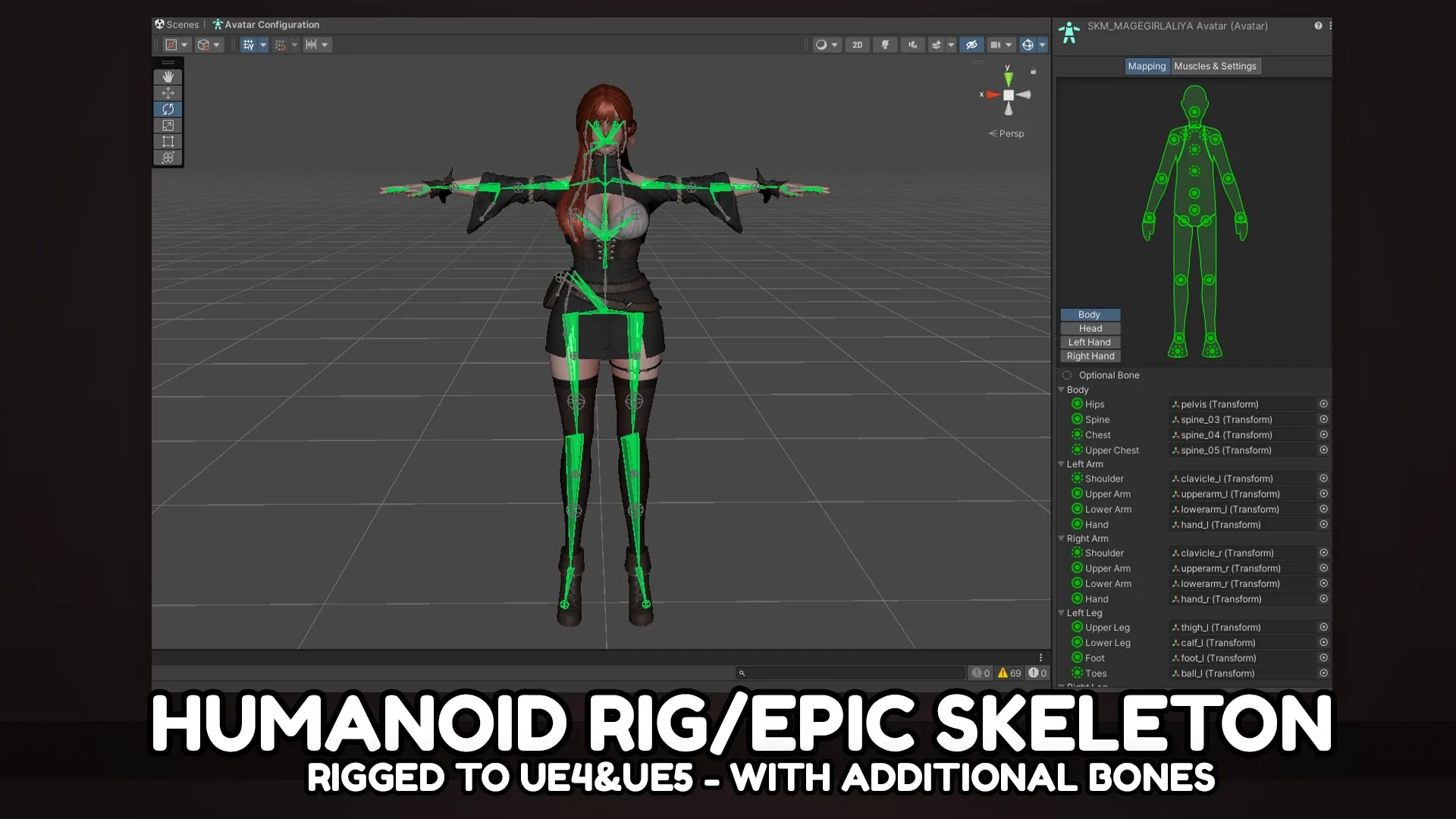Toggle scene lighting bulb icon
1456x819 pixels.
885,45
